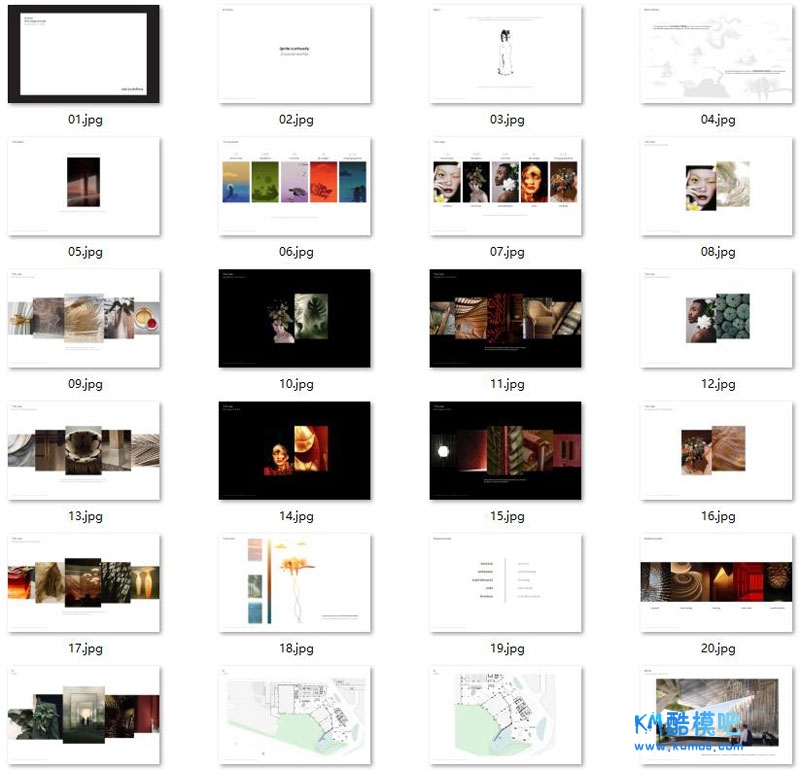Select the 19.jpg text list thumbnail
800x770 pixels.
506,583
